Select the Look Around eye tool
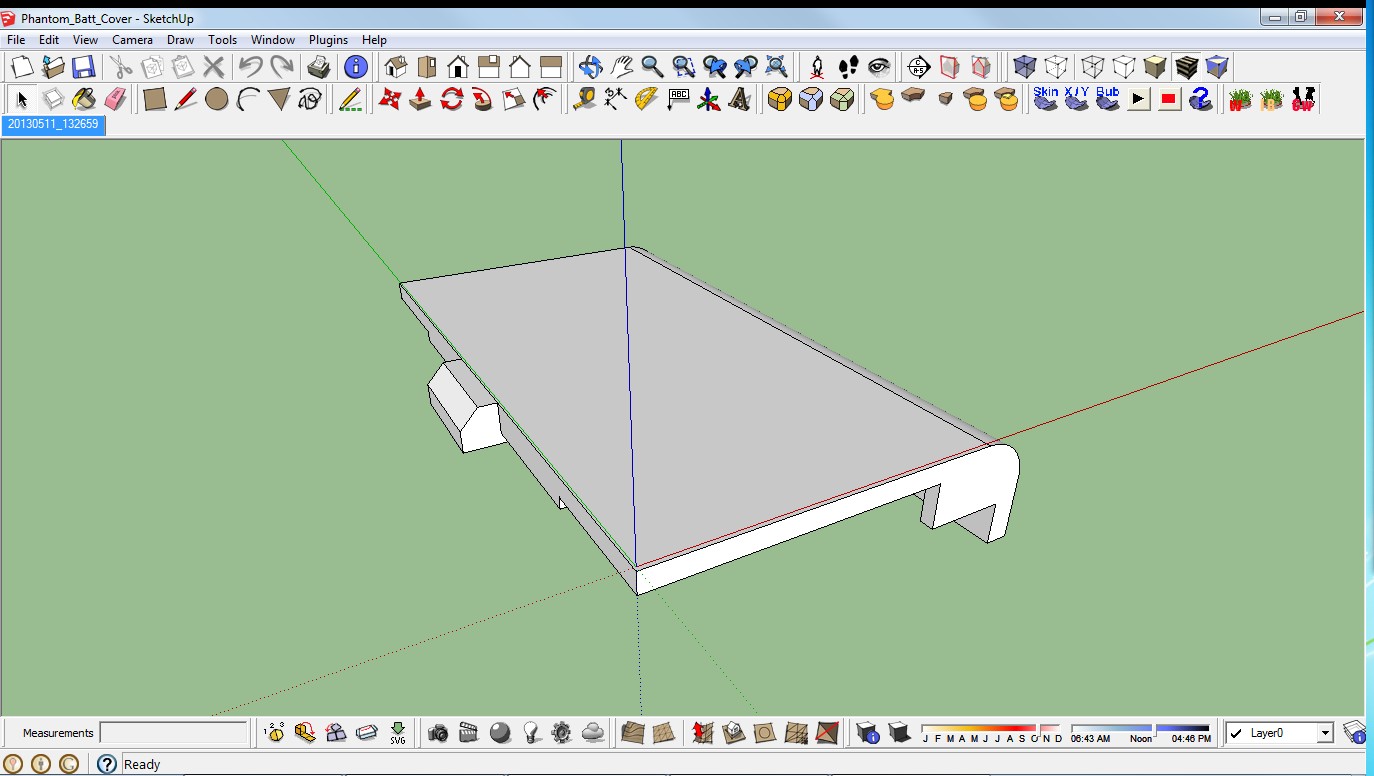This screenshot has height=776, width=1374. click(879, 67)
